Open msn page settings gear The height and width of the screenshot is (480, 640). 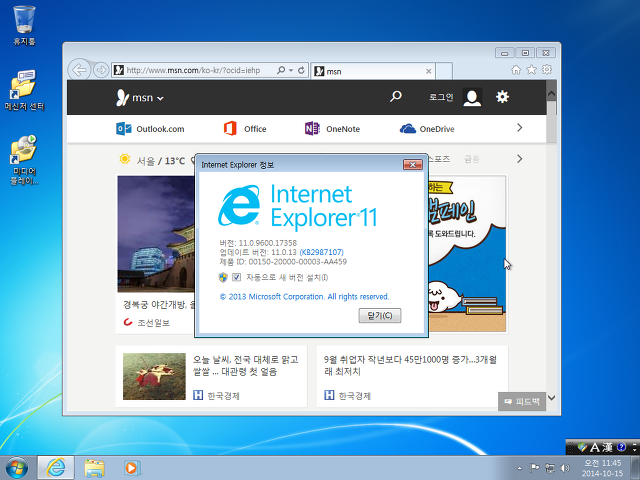pyautogui.click(x=502, y=97)
